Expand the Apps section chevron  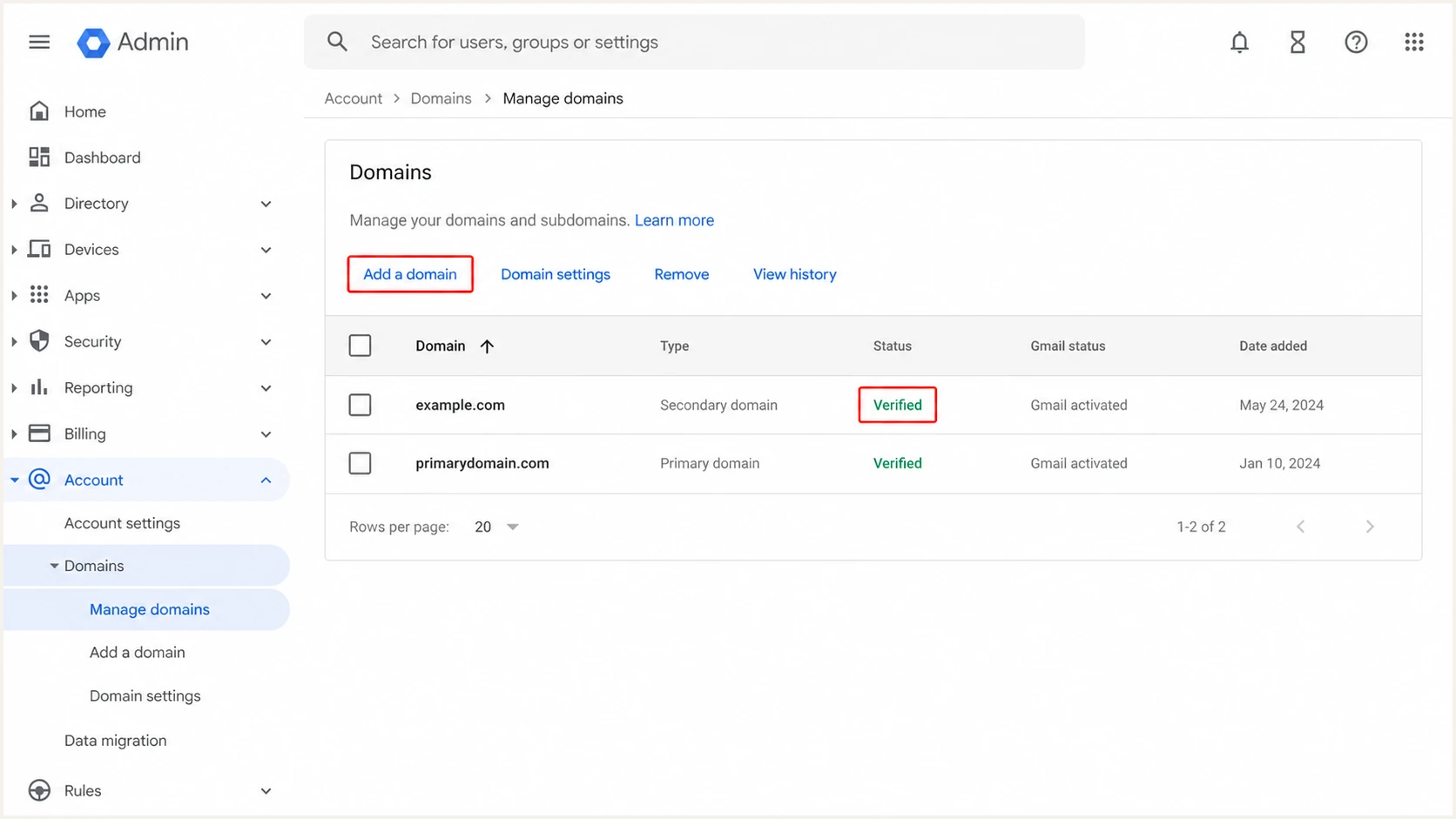pyautogui.click(x=266, y=296)
